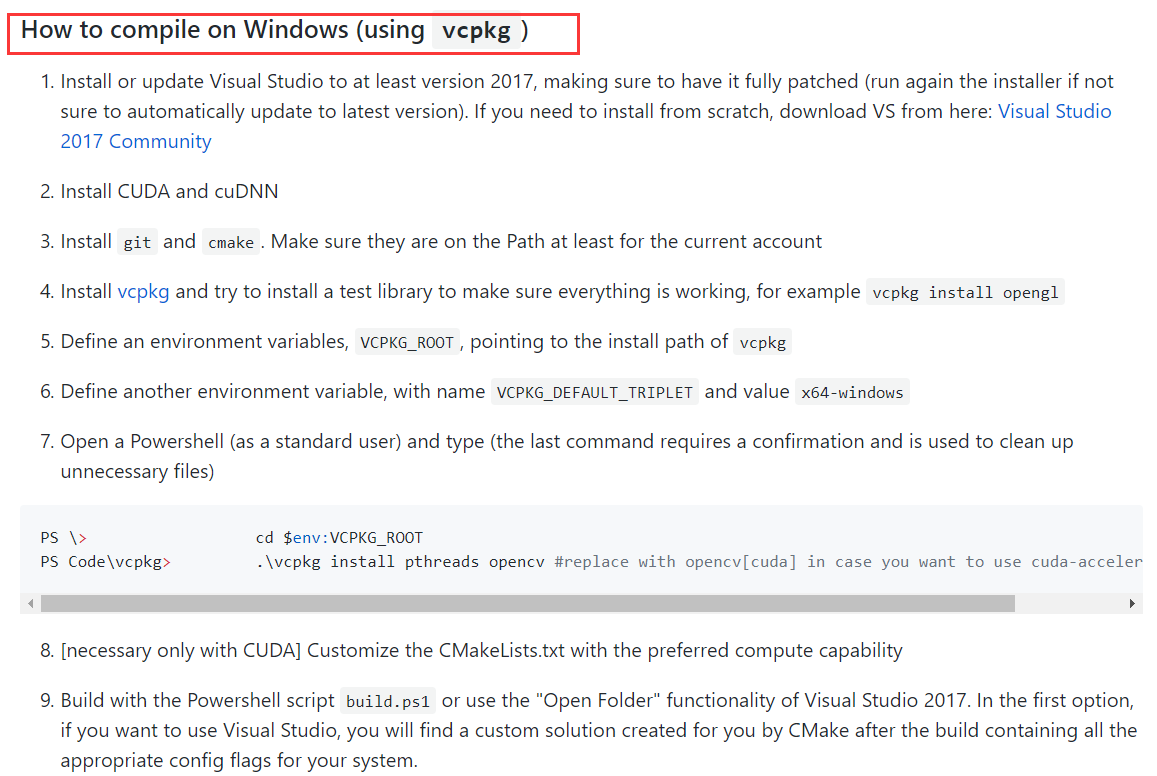Open the vcpkg hyperlink in step 4

[145, 291]
